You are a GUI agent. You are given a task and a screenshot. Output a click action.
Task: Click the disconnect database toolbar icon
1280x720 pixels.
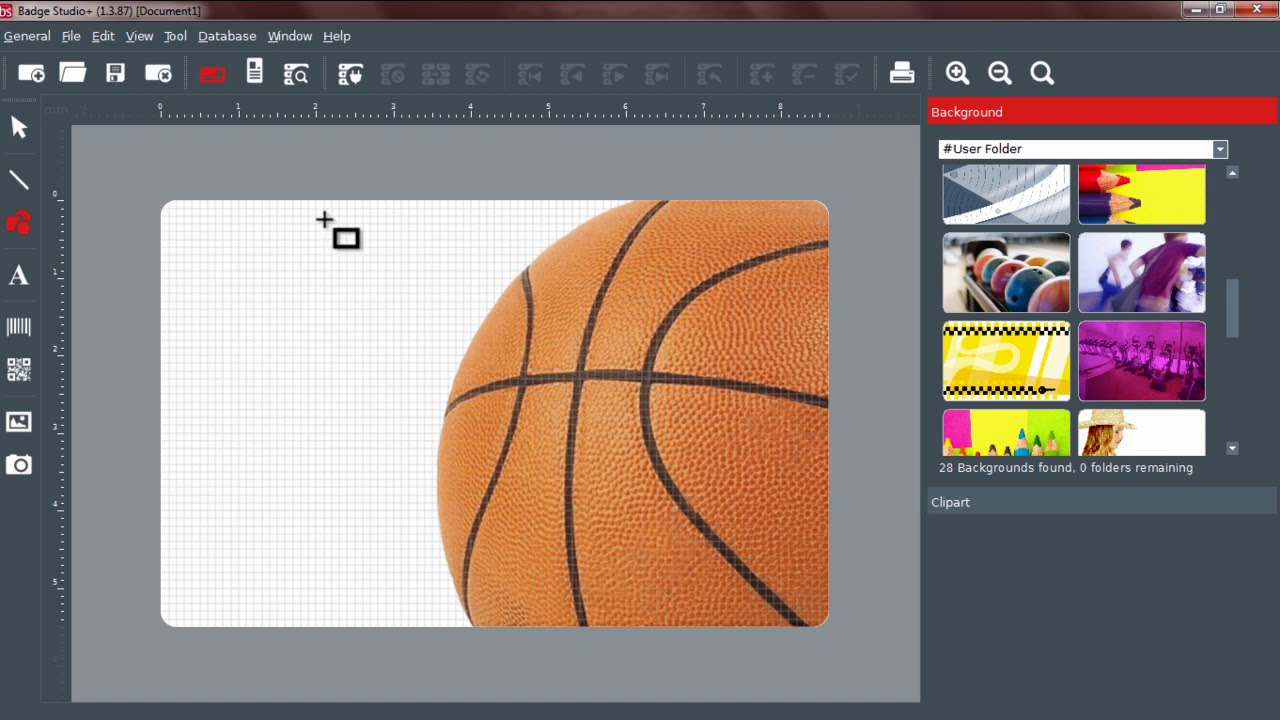tap(392, 73)
